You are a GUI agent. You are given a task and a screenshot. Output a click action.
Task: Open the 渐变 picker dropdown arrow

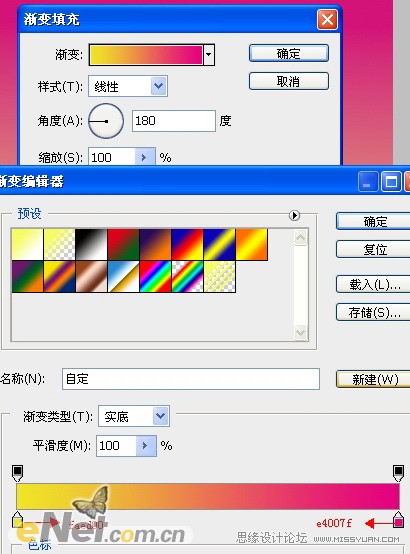pos(209,55)
